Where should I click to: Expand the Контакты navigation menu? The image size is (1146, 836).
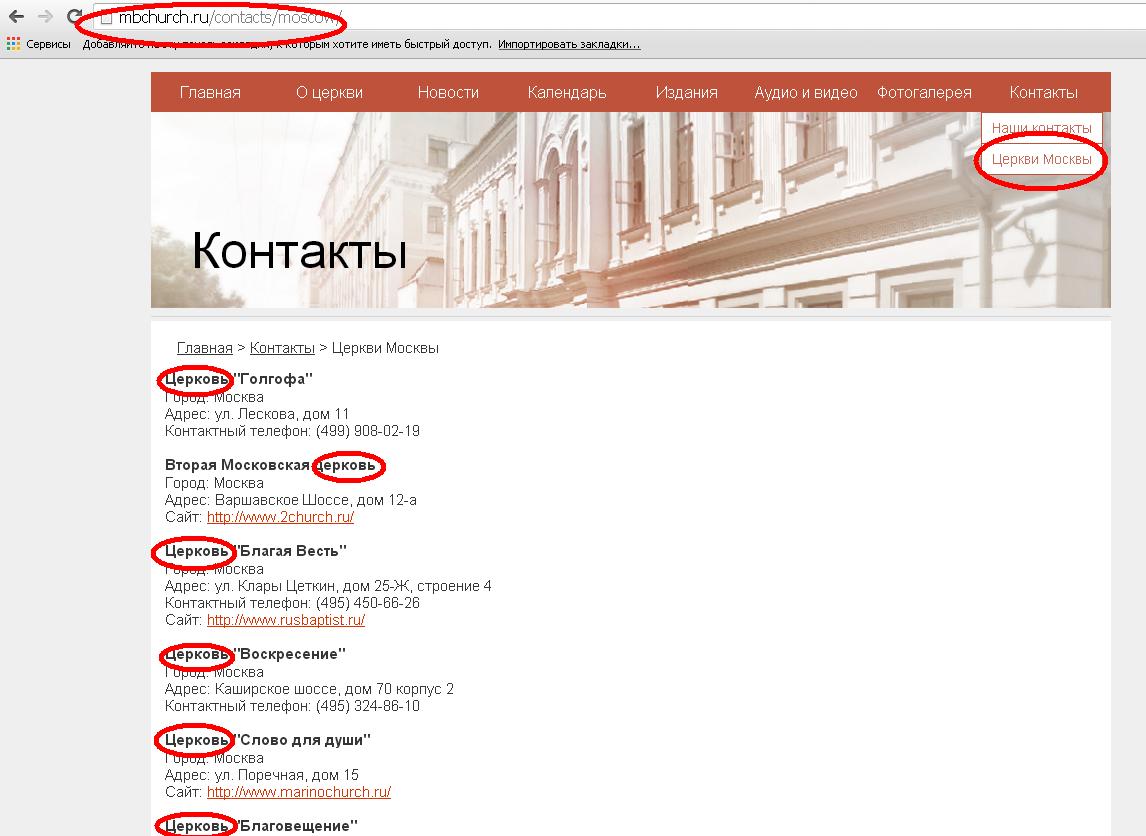click(x=1043, y=92)
